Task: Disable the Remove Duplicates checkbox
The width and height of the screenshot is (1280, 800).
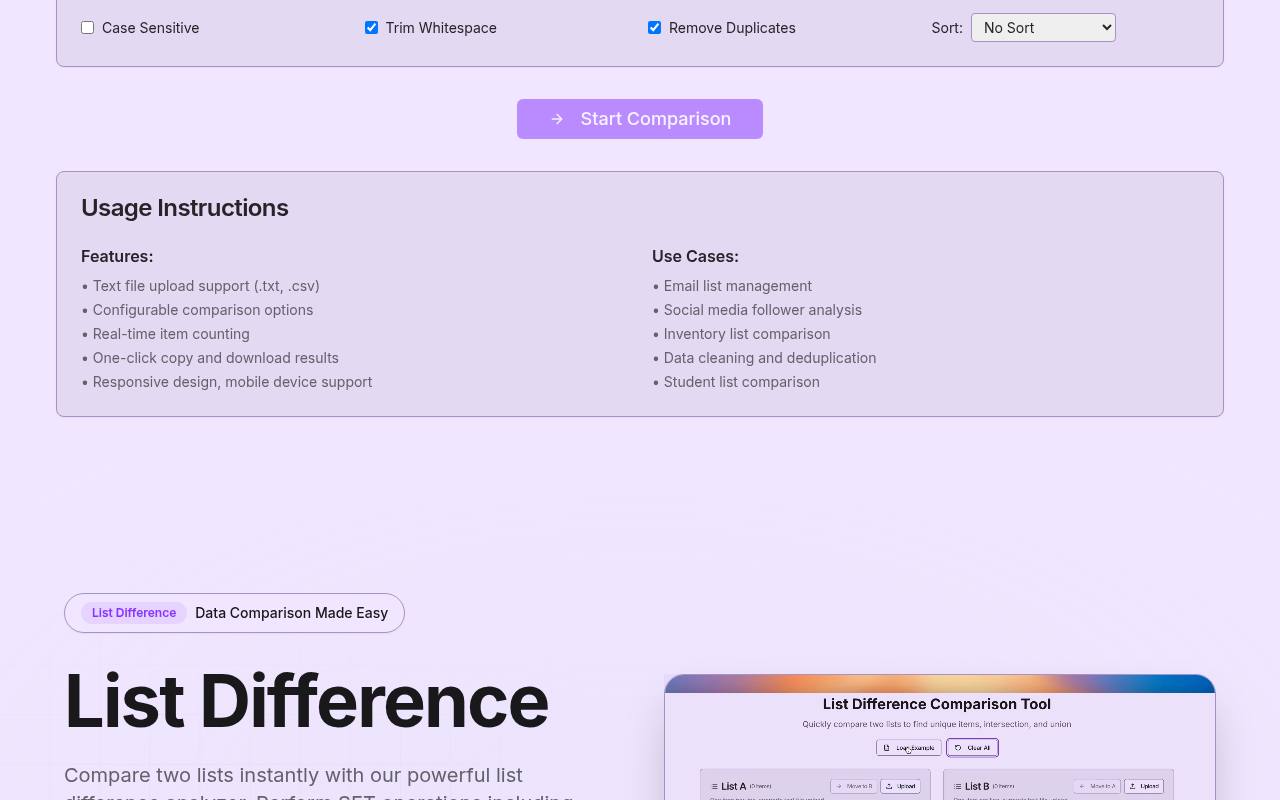Action: 654,28
